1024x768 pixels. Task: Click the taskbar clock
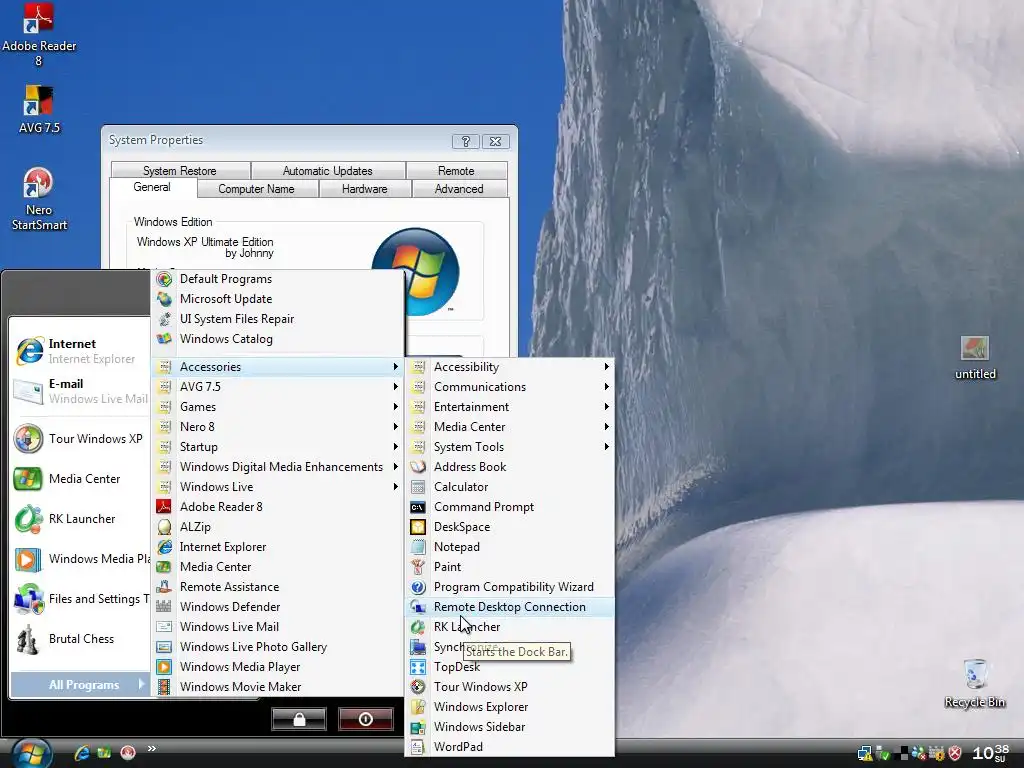(991, 753)
